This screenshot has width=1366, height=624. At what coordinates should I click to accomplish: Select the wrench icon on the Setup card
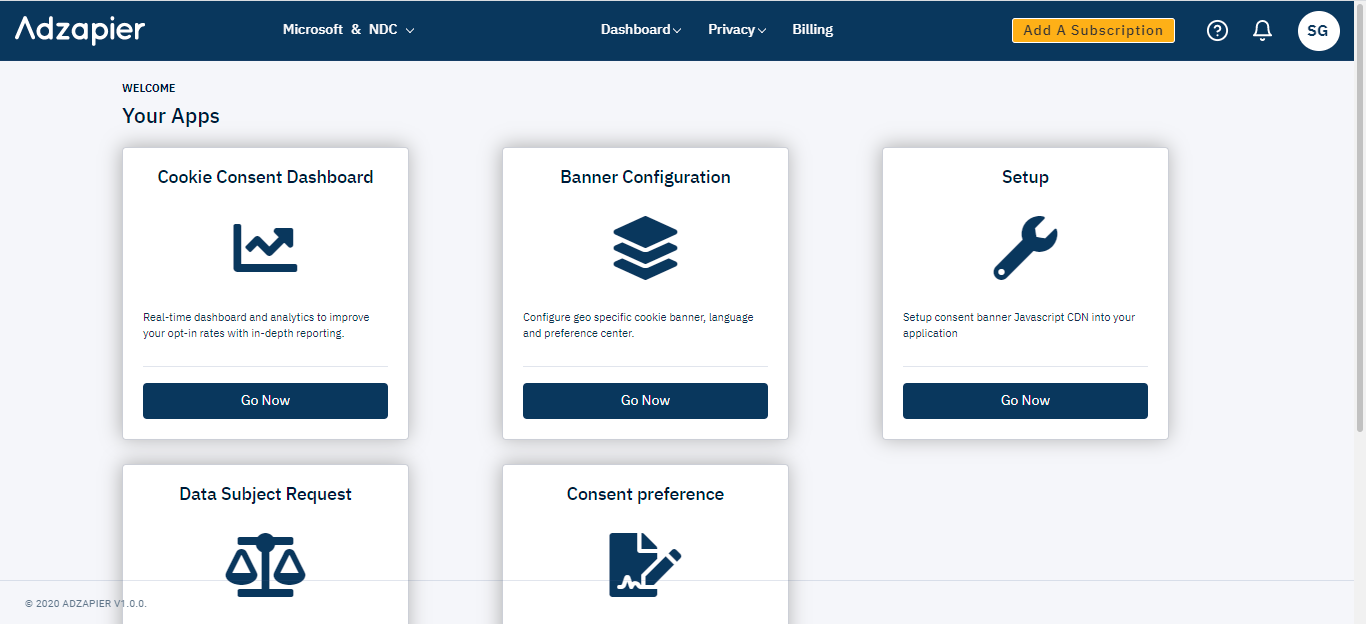[x=1024, y=246]
